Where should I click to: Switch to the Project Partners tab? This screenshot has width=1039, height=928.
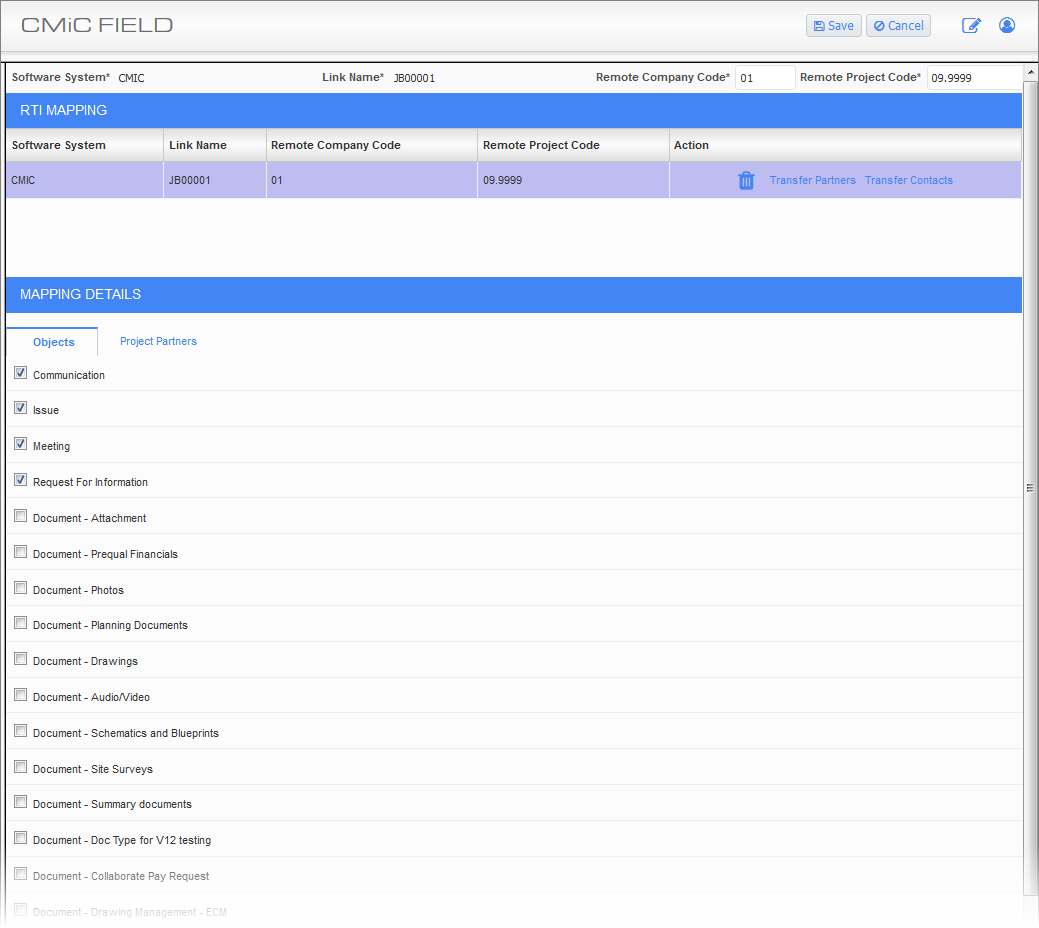tap(158, 342)
